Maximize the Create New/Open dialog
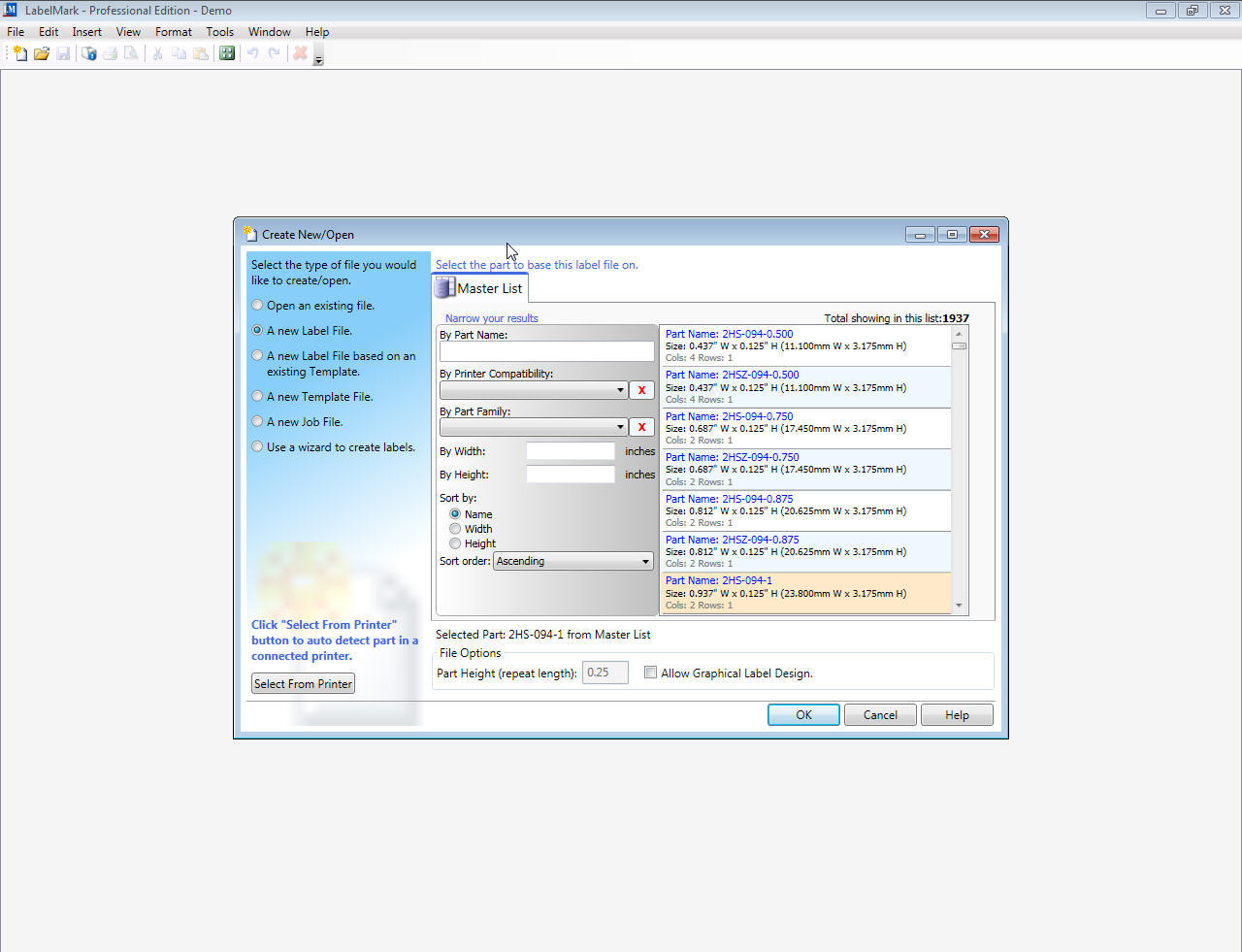This screenshot has height=952, width=1242. [x=952, y=234]
